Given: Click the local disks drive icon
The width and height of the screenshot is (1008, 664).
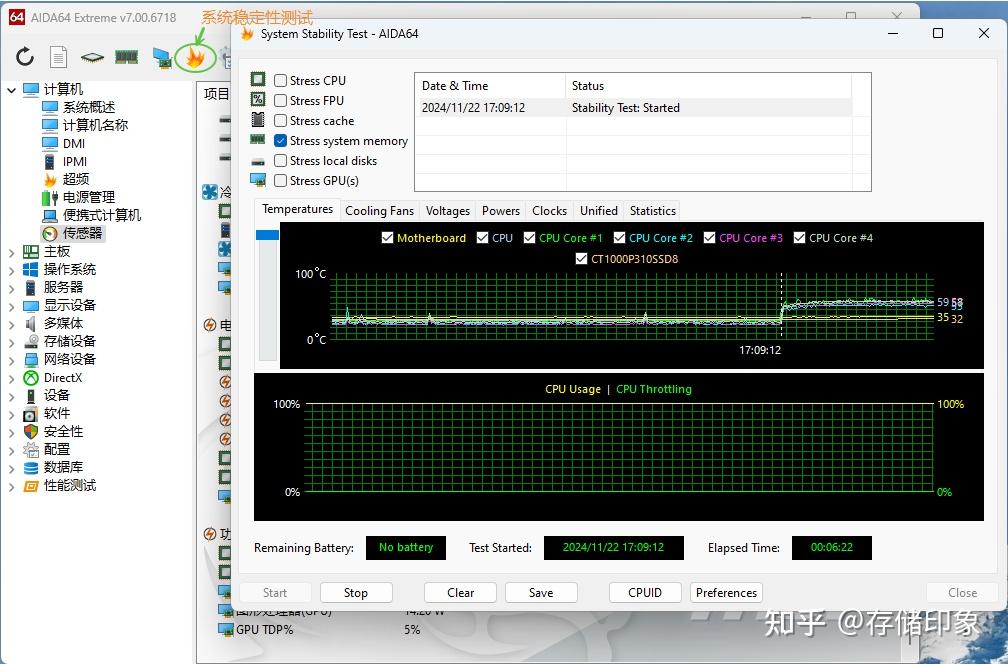Looking at the screenshot, I should [258, 161].
